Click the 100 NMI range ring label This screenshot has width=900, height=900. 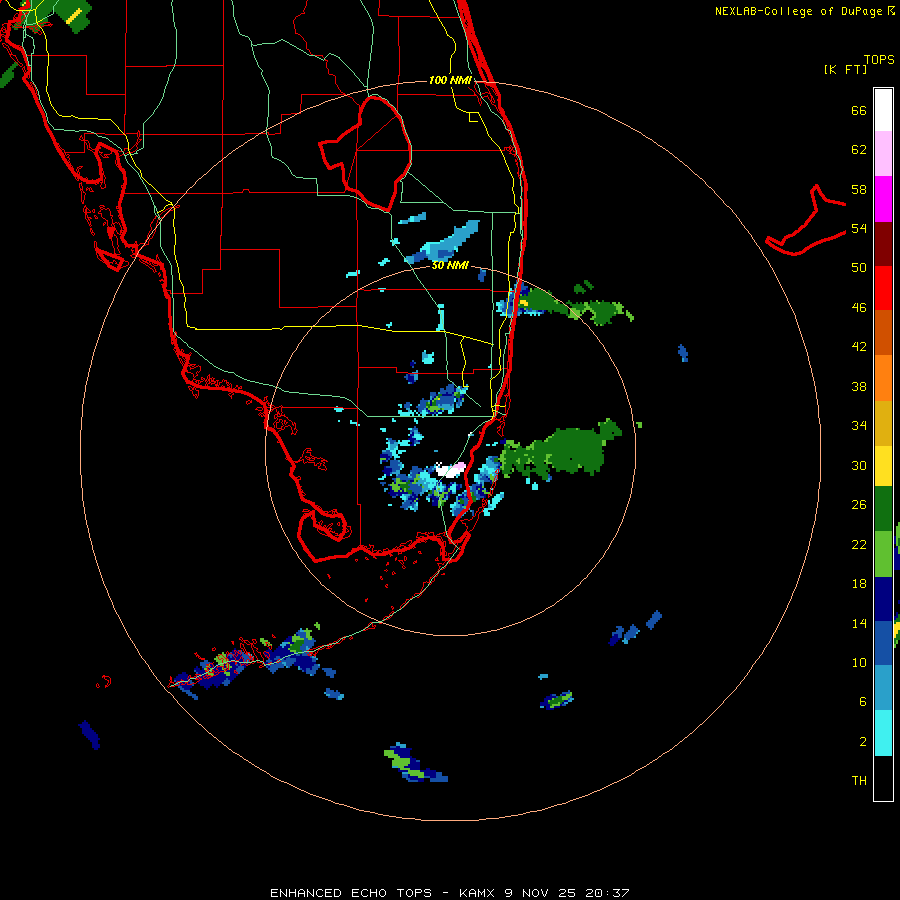pos(450,80)
